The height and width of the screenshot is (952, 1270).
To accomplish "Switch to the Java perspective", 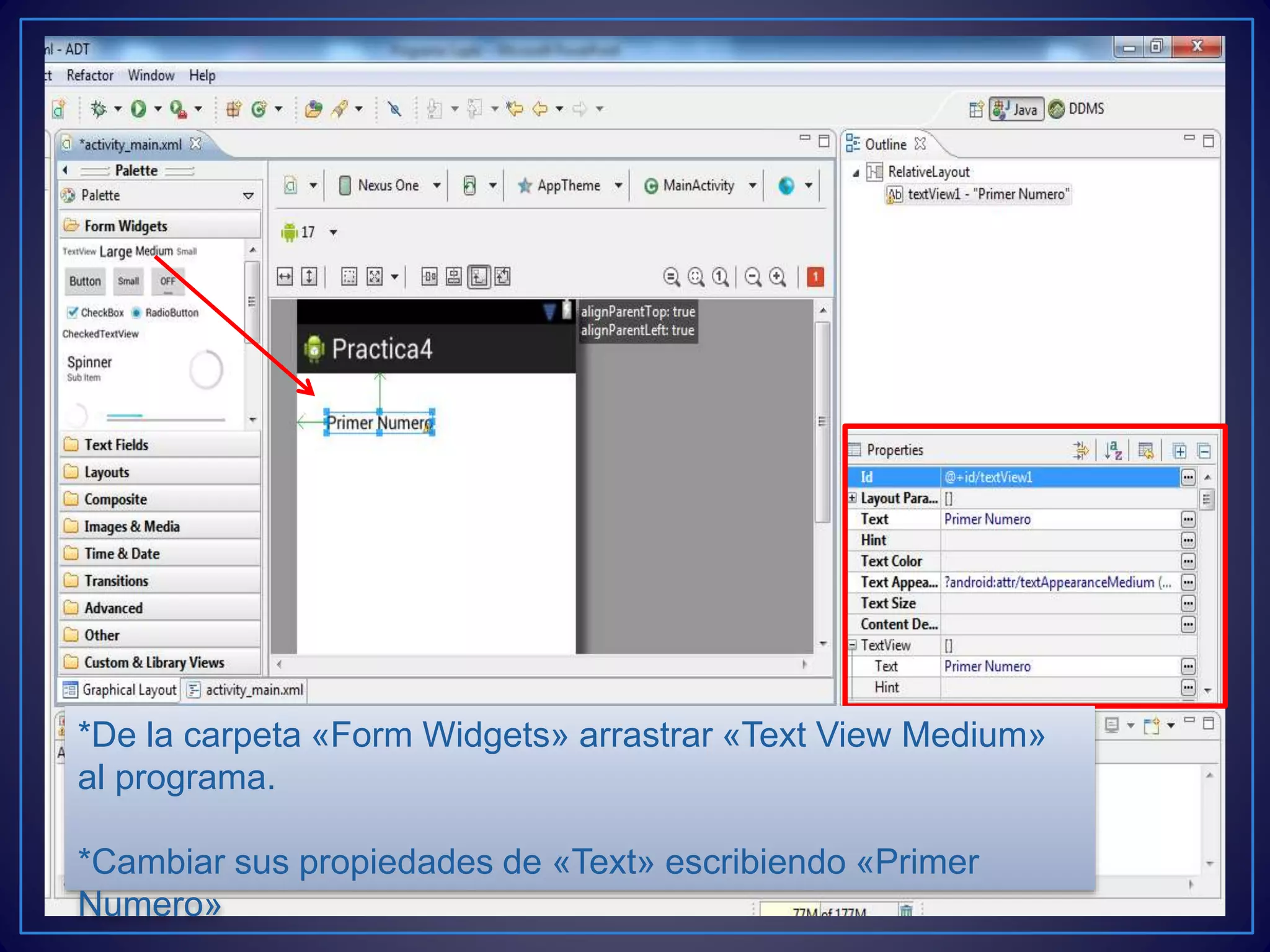I will [x=1016, y=109].
